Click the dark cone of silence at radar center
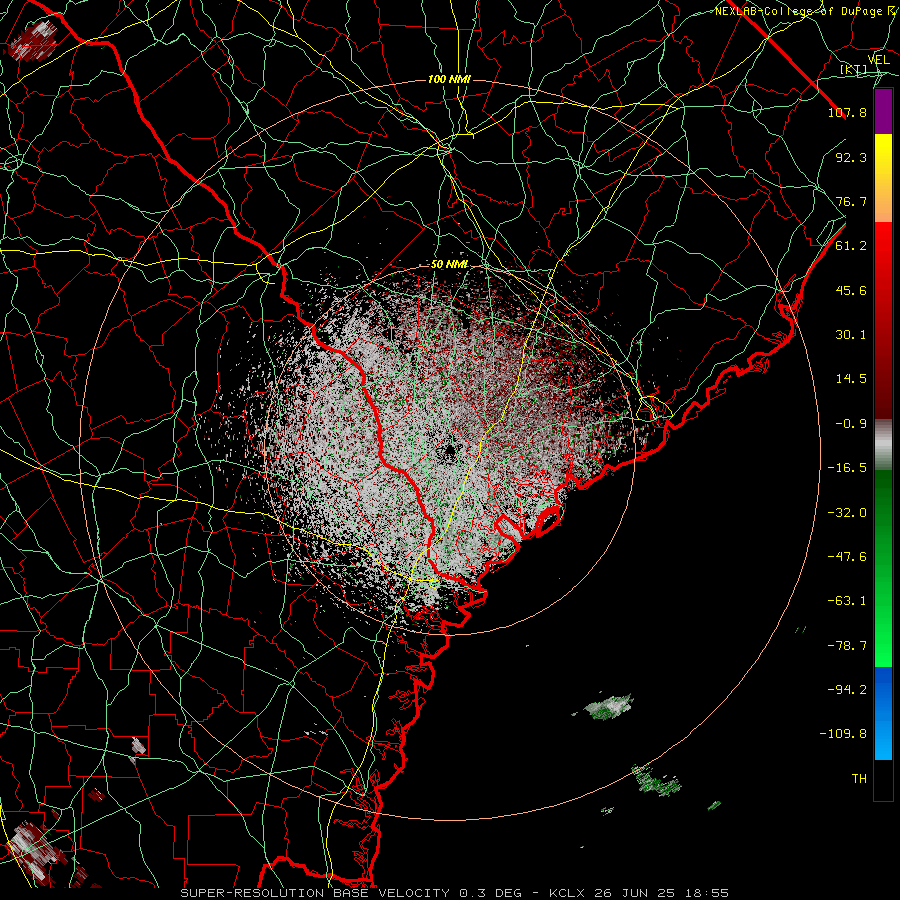 coord(450,450)
